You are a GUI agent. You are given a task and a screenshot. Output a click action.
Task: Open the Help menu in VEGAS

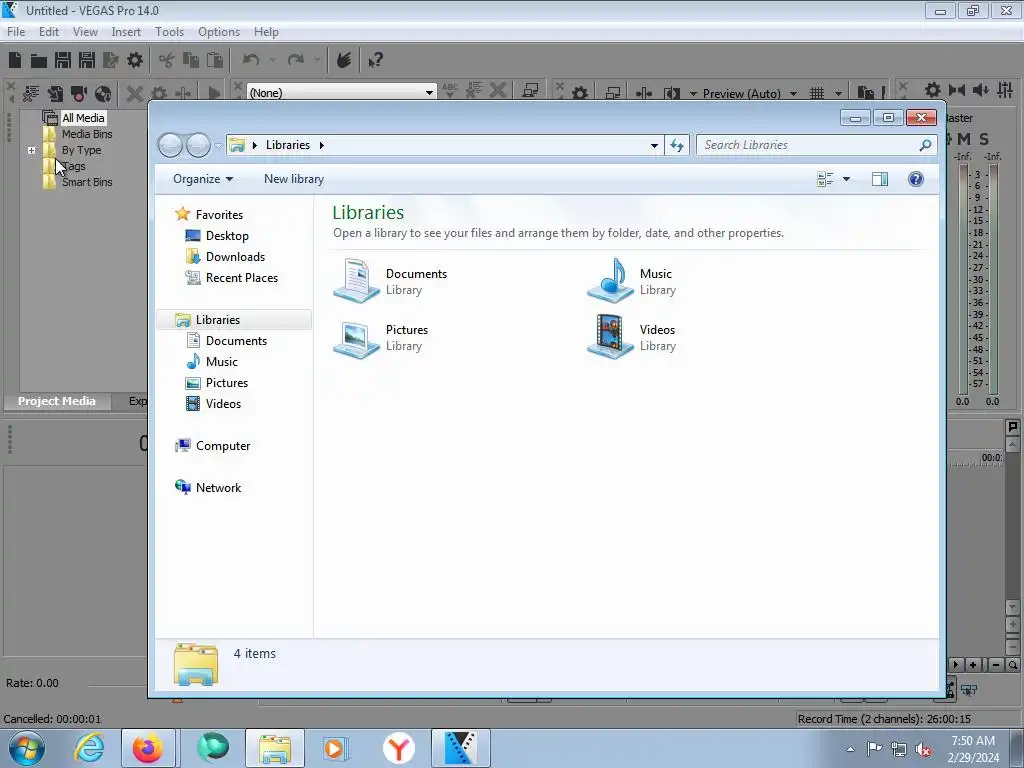pyautogui.click(x=266, y=32)
